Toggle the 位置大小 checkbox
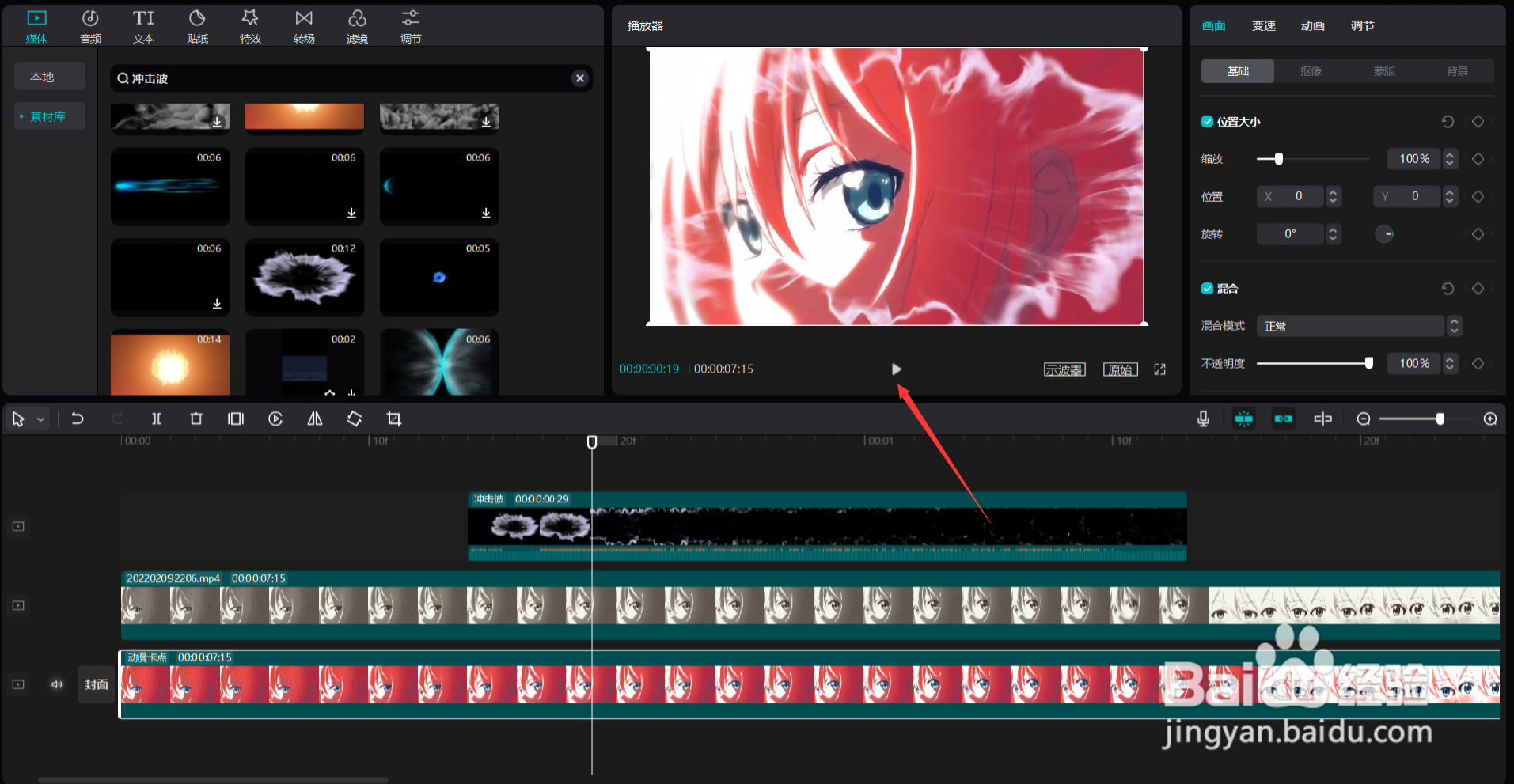The image size is (1514, 784). (x=1207, y=121)
